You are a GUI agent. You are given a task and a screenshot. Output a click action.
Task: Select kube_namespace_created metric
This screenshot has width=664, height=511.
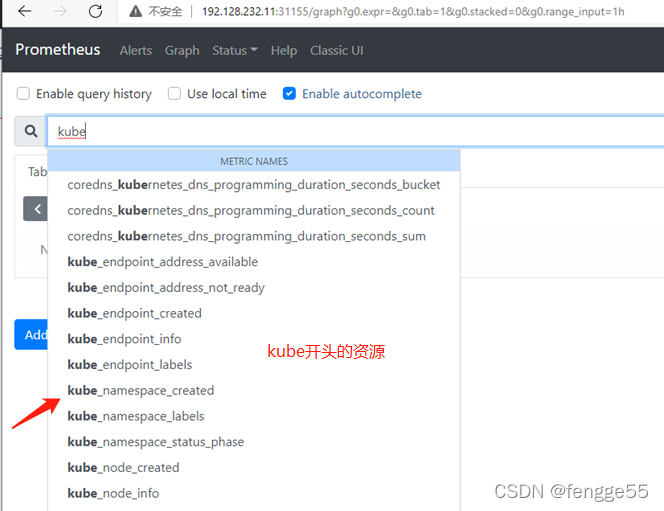click(254, 390)
